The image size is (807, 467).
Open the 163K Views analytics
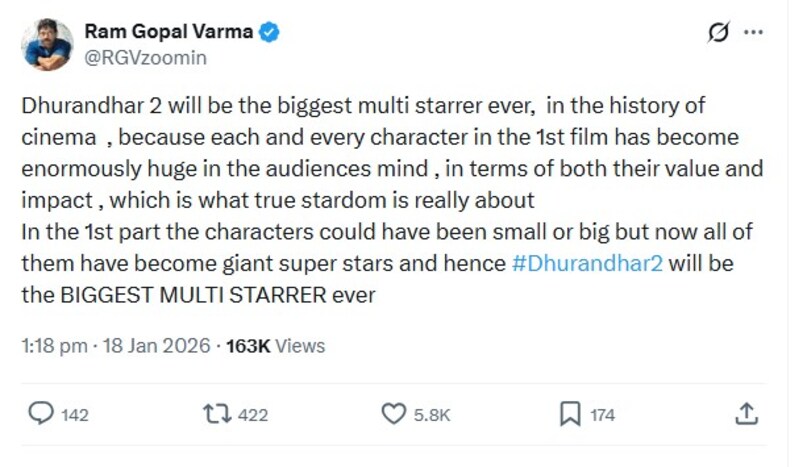(x=275, y=346)
